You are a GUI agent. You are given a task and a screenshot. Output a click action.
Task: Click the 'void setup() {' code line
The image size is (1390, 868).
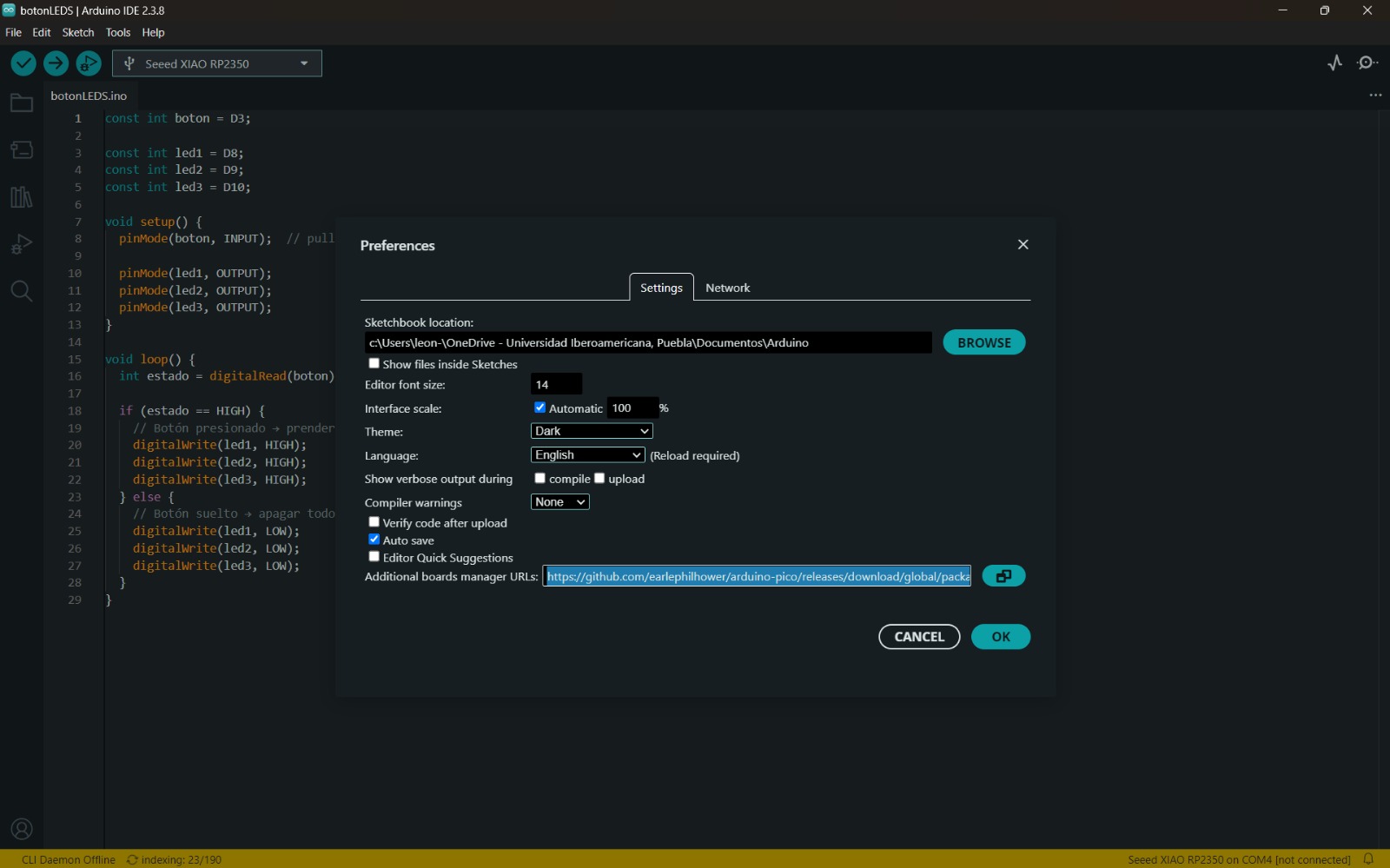154,222
